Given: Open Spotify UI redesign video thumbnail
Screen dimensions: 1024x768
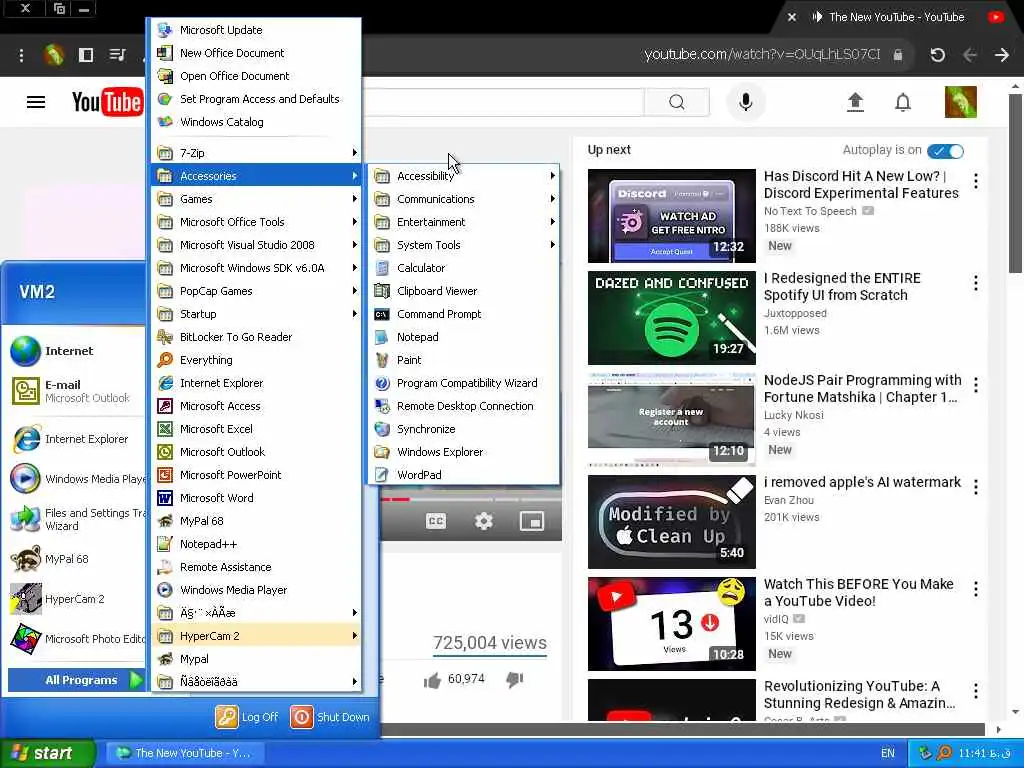Looking at the screenshot, I should (671, 318).
